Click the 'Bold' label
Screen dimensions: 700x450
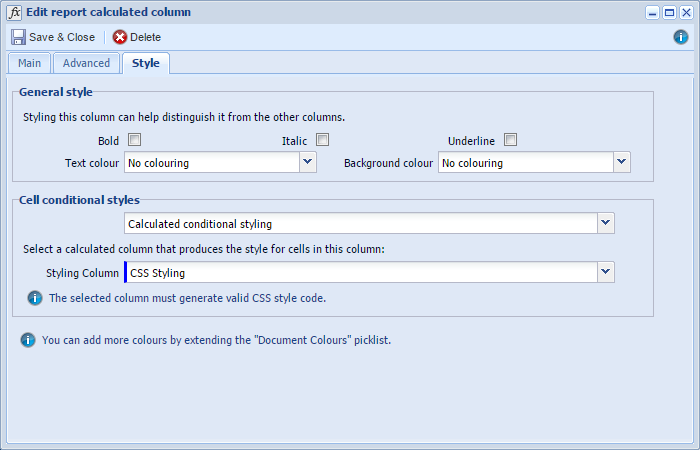click(x=108, y=141)
